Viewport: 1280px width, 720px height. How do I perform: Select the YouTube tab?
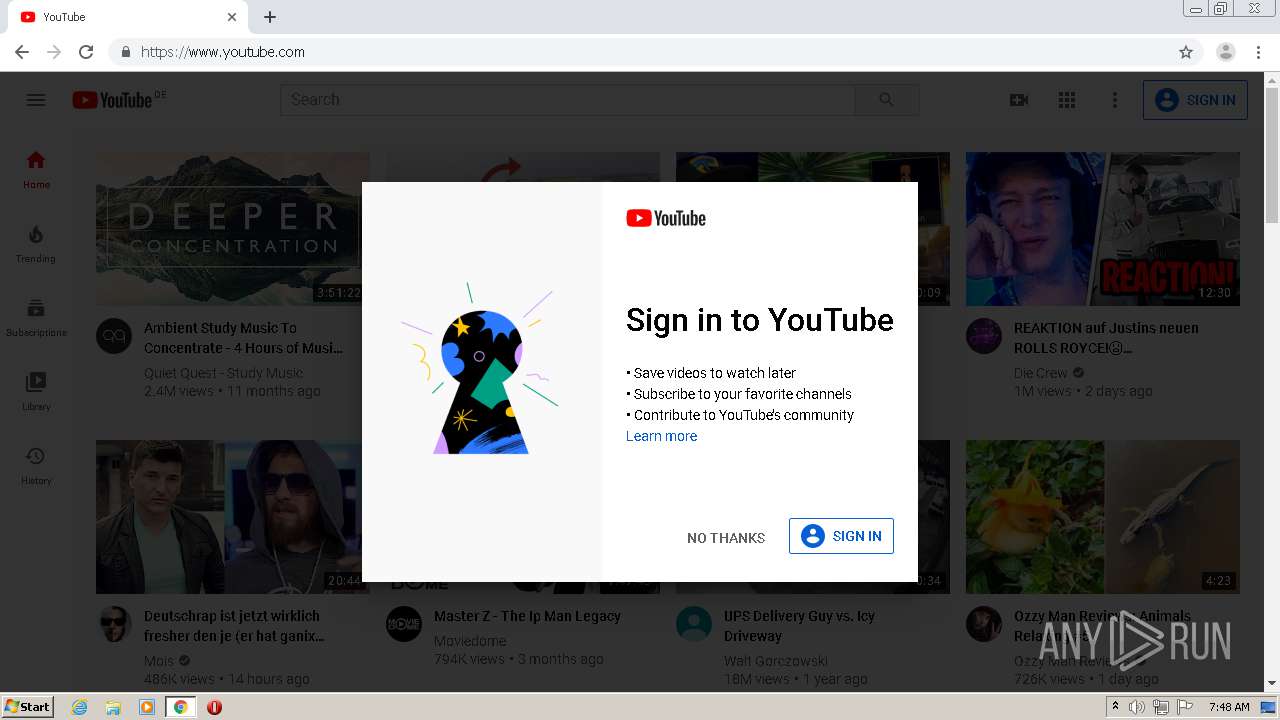[x=128, y=17]
